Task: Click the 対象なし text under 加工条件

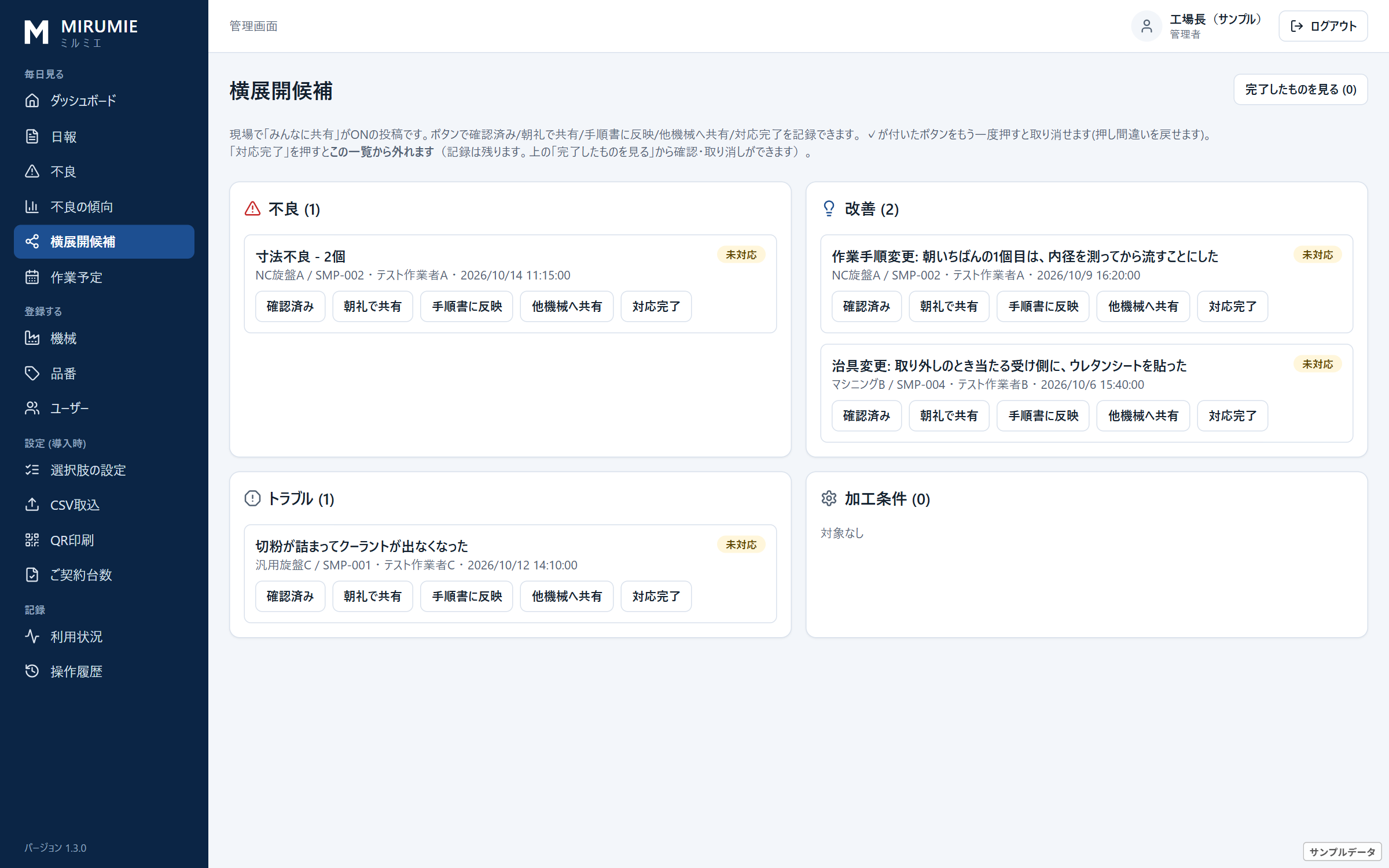Action: [x=842, y=533]
